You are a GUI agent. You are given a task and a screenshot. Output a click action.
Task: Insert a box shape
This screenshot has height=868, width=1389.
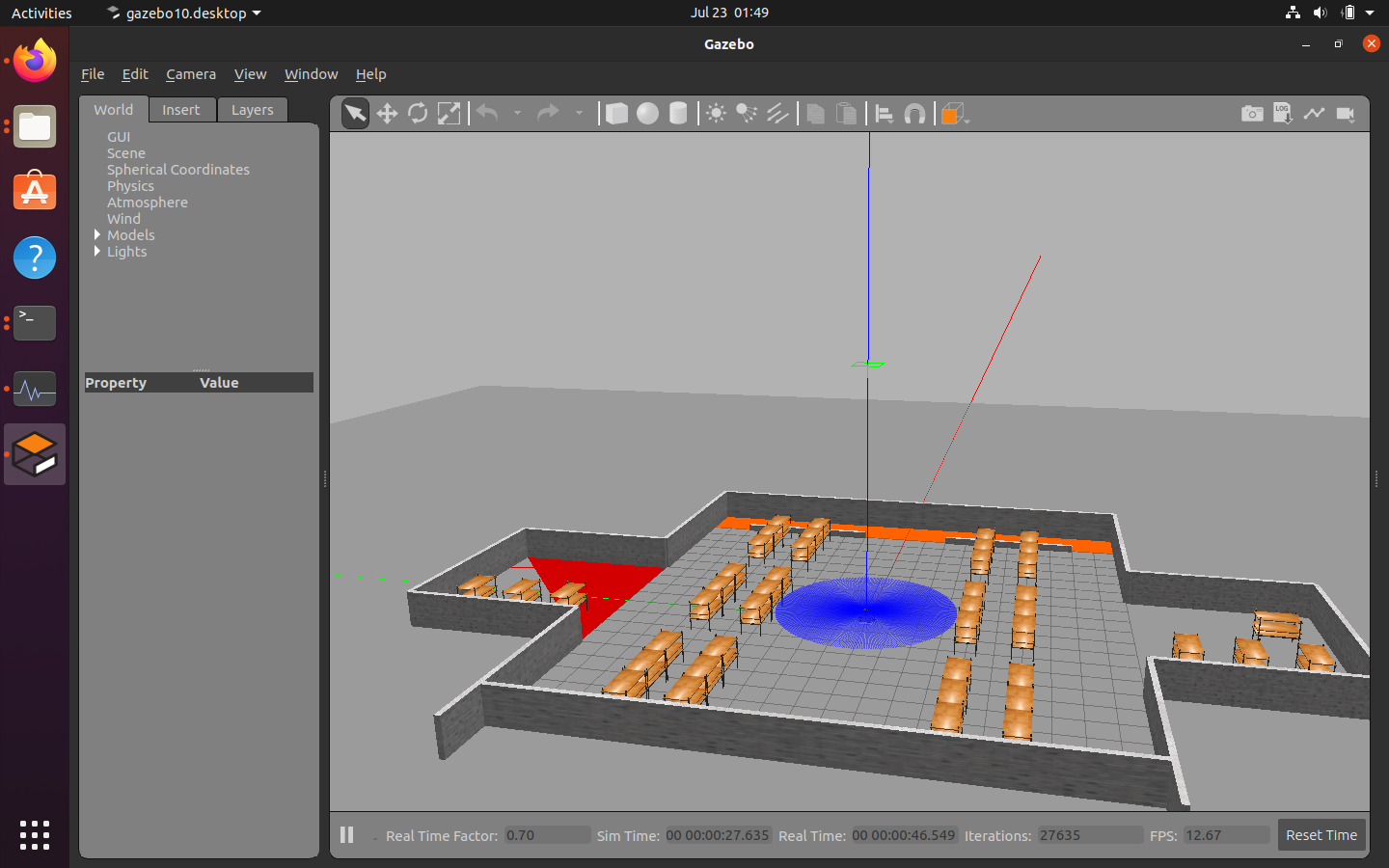pyautogui.click(x=616, y=114)
